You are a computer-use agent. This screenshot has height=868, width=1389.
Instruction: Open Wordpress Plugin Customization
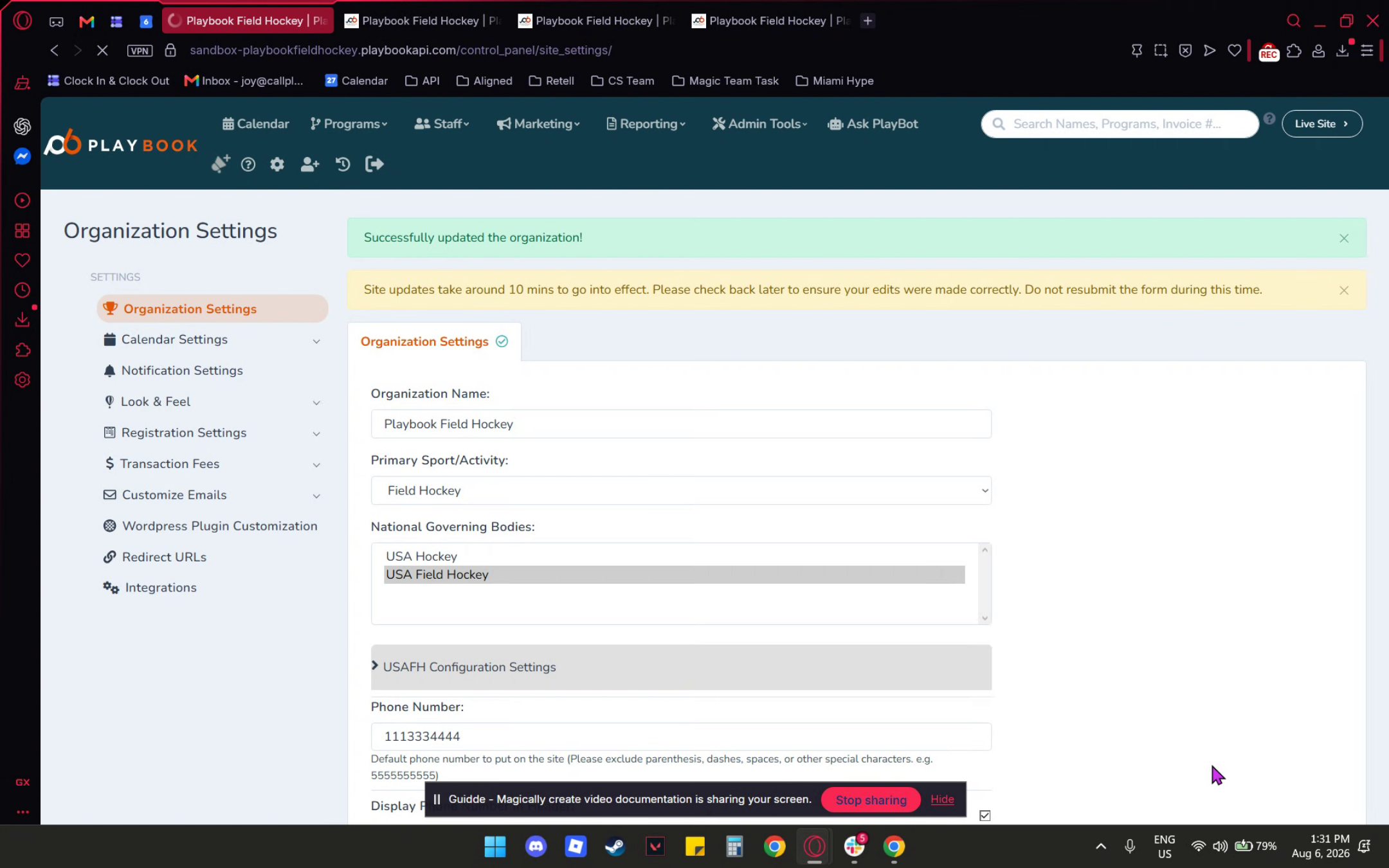[212, 526]
